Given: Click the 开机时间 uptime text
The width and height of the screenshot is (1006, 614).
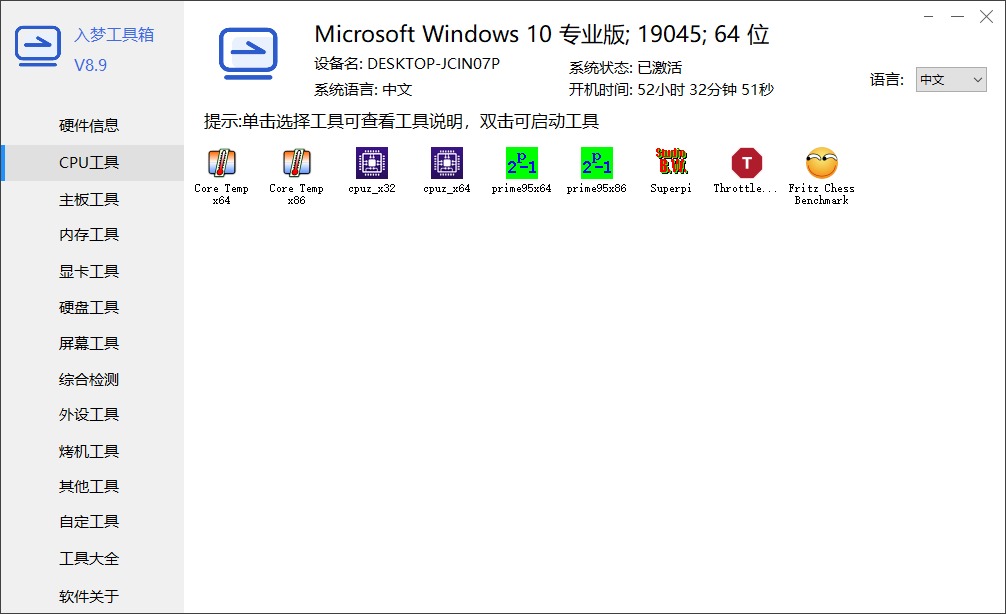Looking at the screenshot, I should (671, 89).
